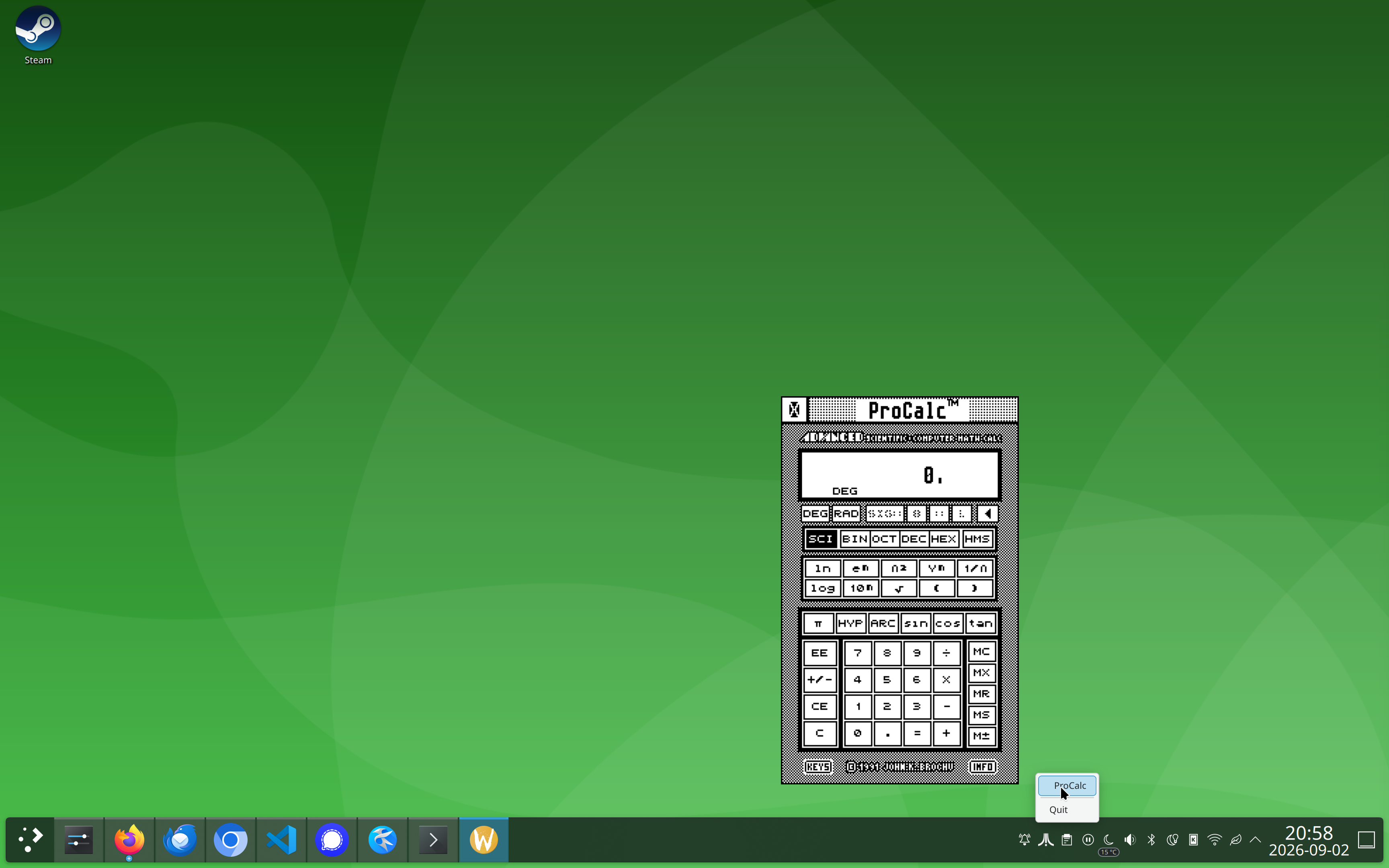
Task: Expand hidden system tray icons arrow
Action: [1255, 840]
